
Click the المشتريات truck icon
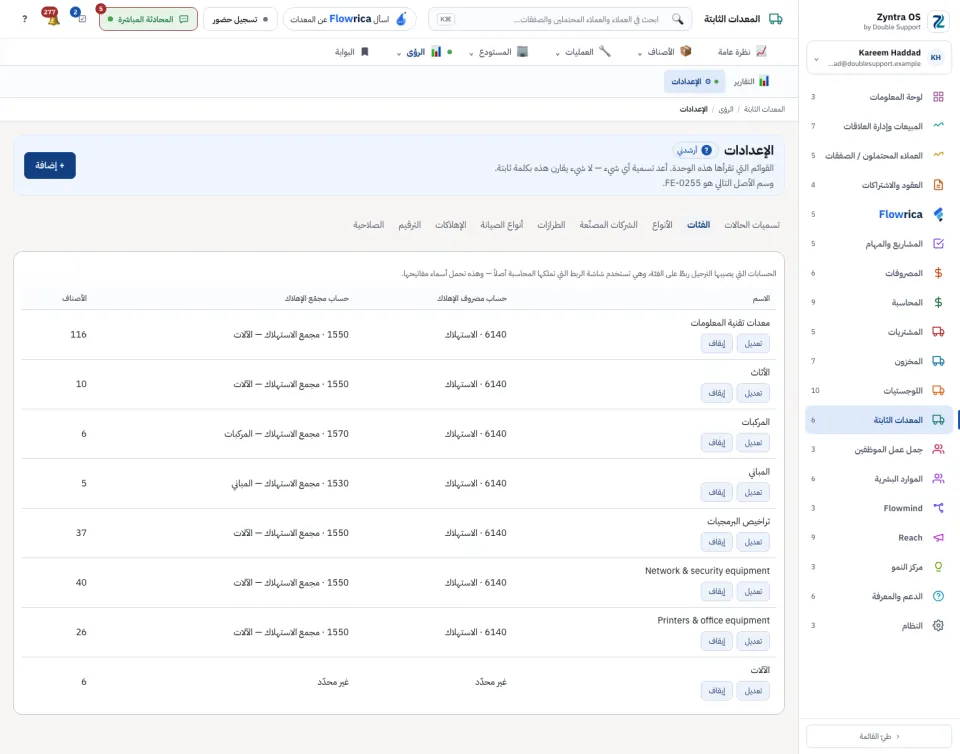[x=938, y=332]
